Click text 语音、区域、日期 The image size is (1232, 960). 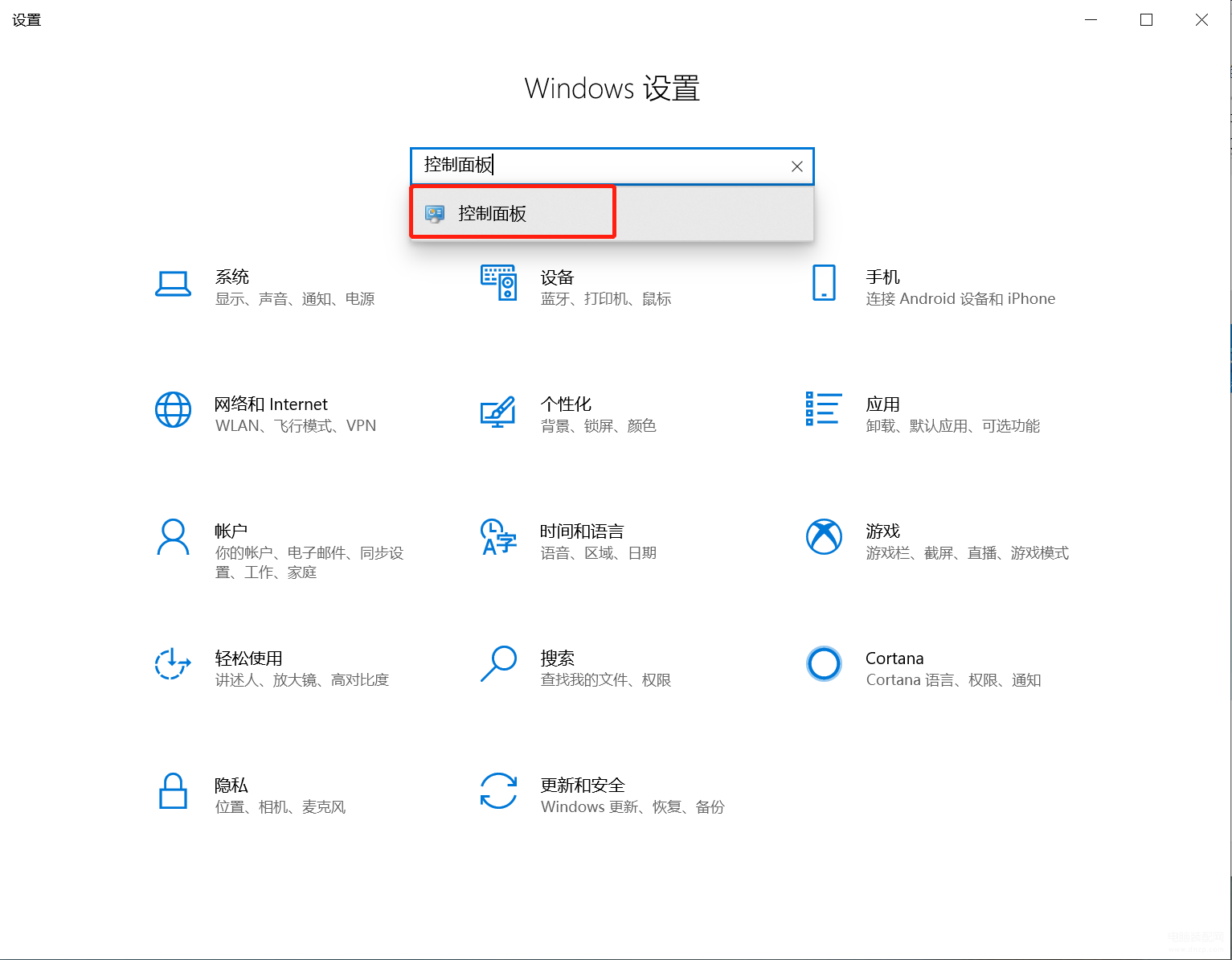coord(599,553)
